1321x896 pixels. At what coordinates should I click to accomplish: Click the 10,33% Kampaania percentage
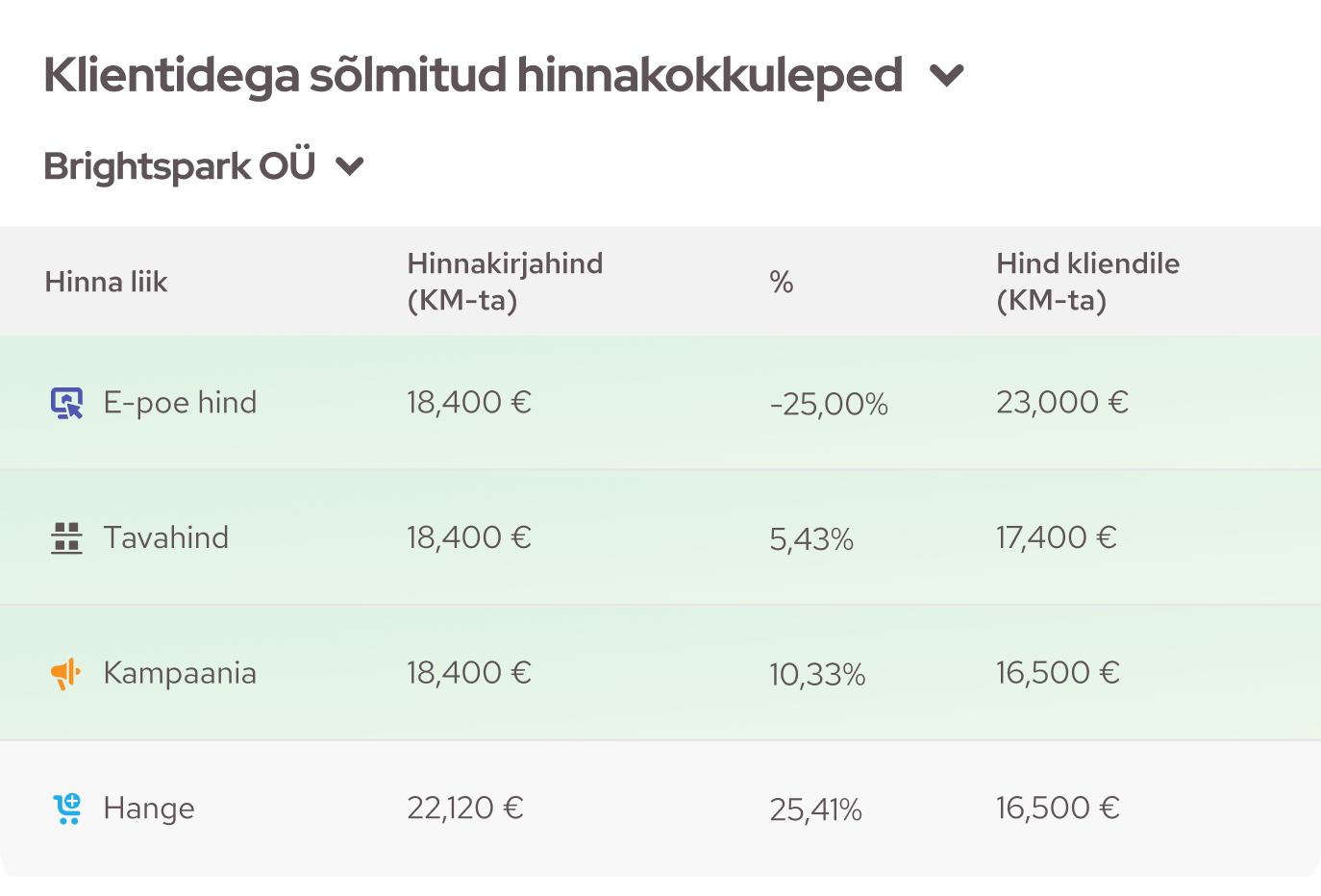(817, 675)
